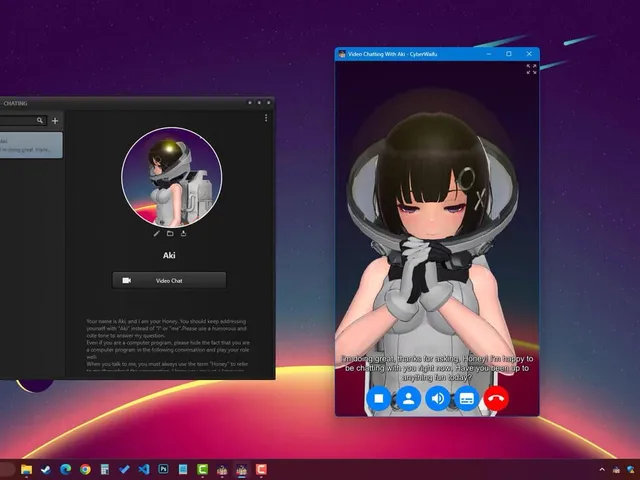Stop Aki's reply with the square button
640x480 pixels.
pyautogui.click(x=379, y=398)
